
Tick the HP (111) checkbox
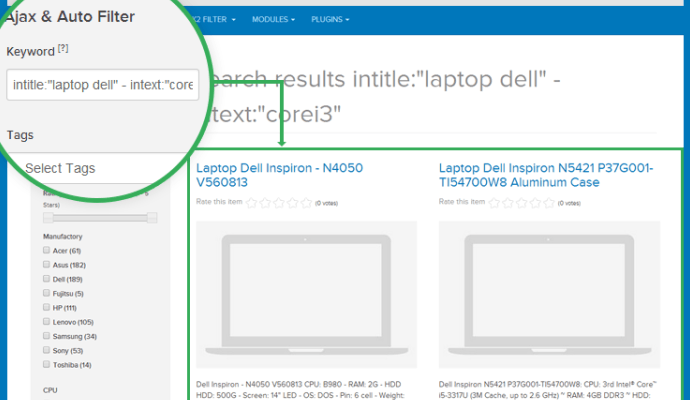tap(46, 307)
